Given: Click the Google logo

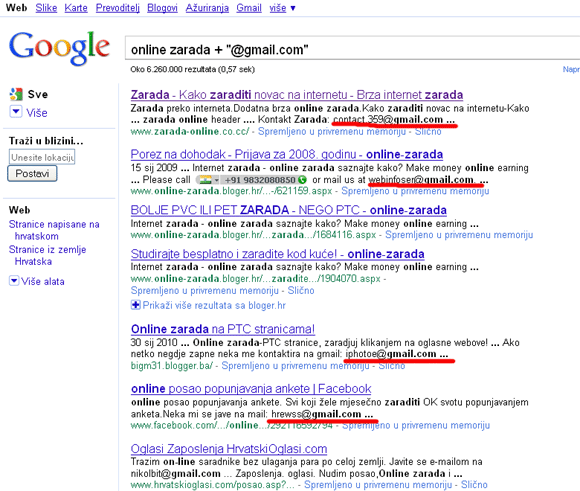Looking at the screenshot, I should point(59,49).
